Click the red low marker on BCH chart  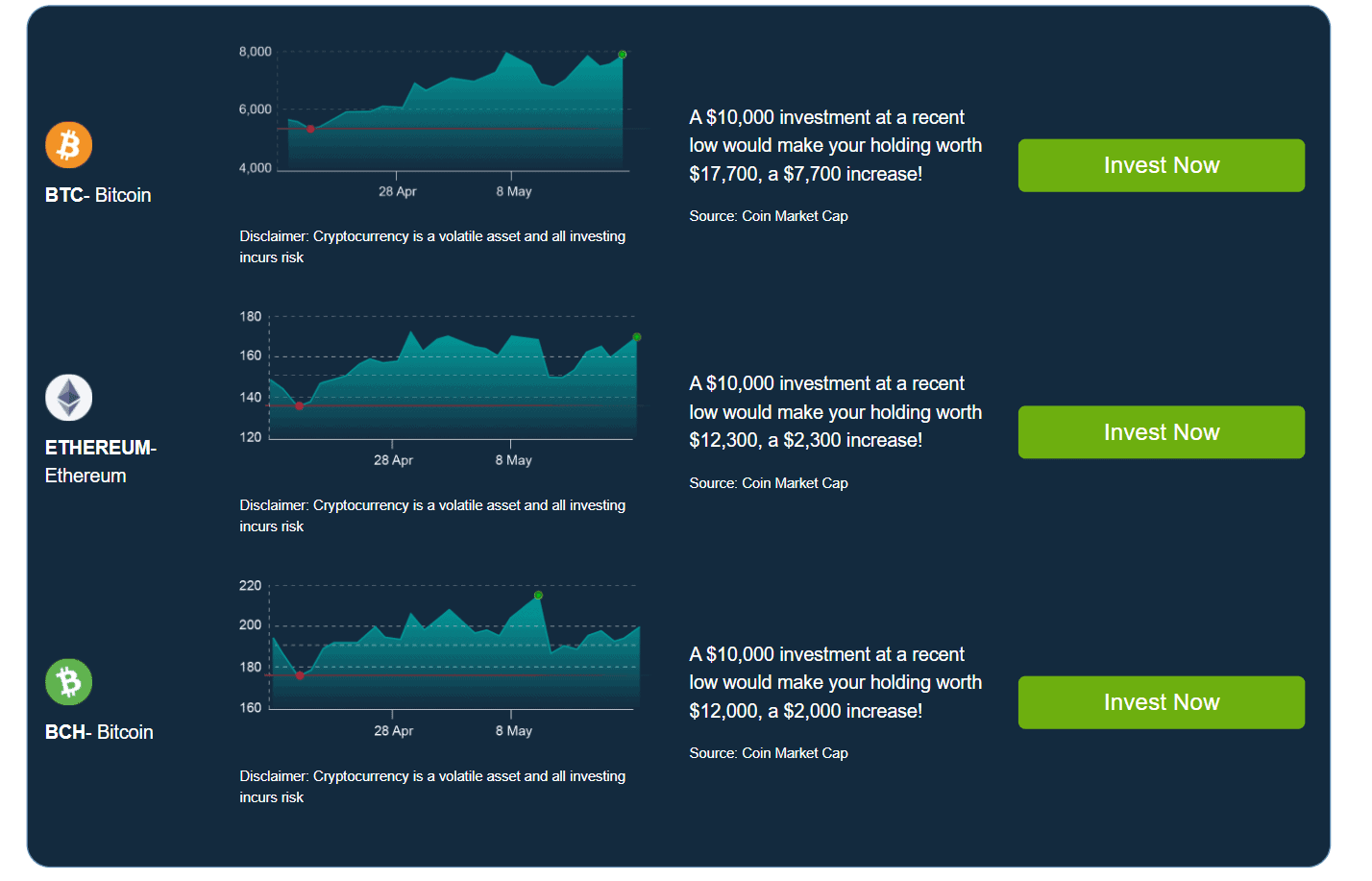pyautogui.click(x=300, y=675)
